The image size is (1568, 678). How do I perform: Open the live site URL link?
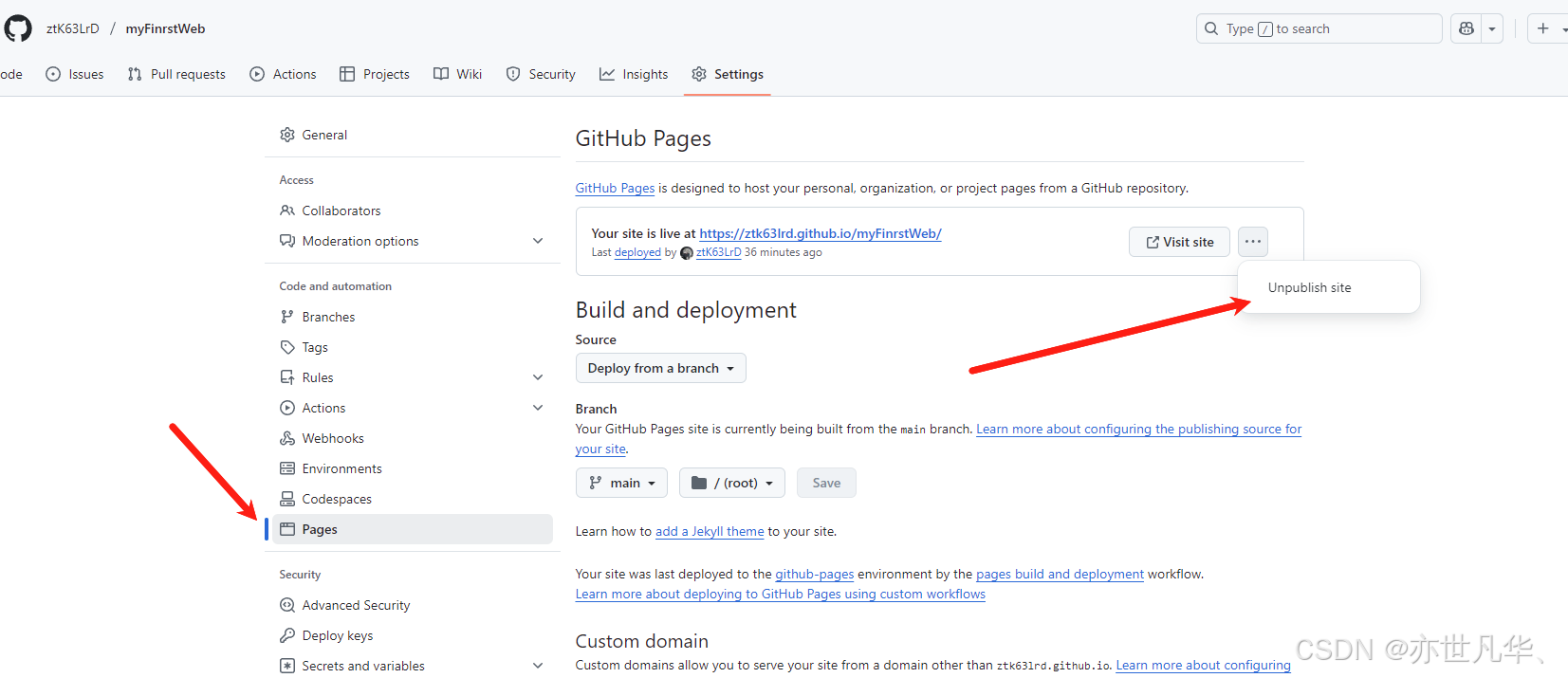(x=821, y=233)
